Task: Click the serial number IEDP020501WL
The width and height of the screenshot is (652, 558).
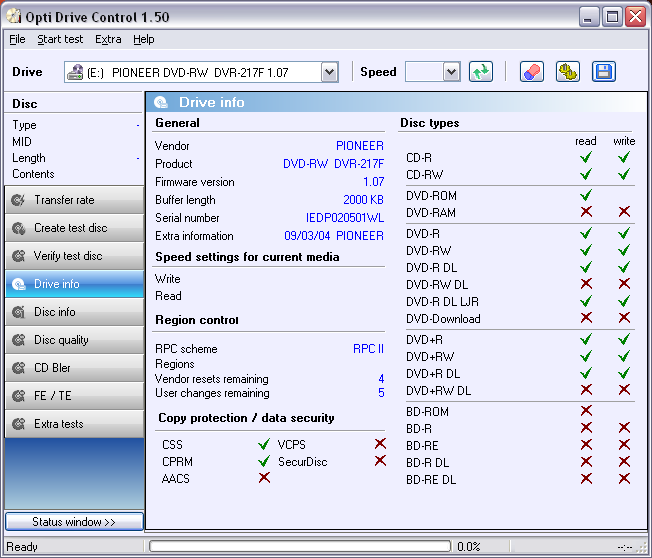Action: [x=345, y=218]
